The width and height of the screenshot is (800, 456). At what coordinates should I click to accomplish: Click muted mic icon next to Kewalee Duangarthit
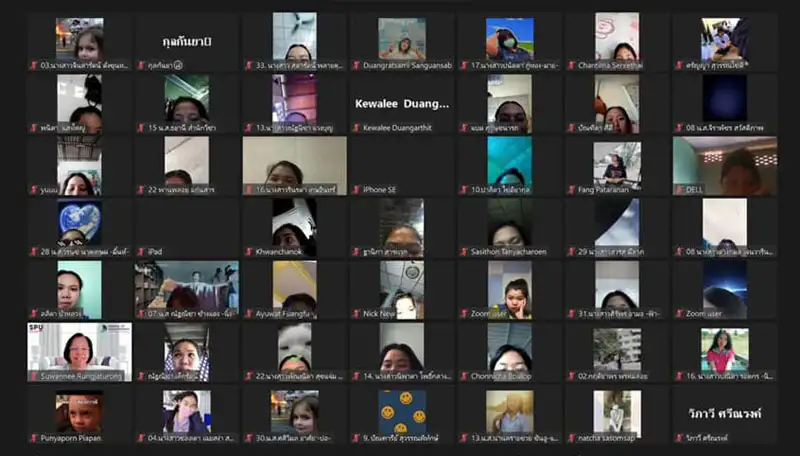click(356, 127)
